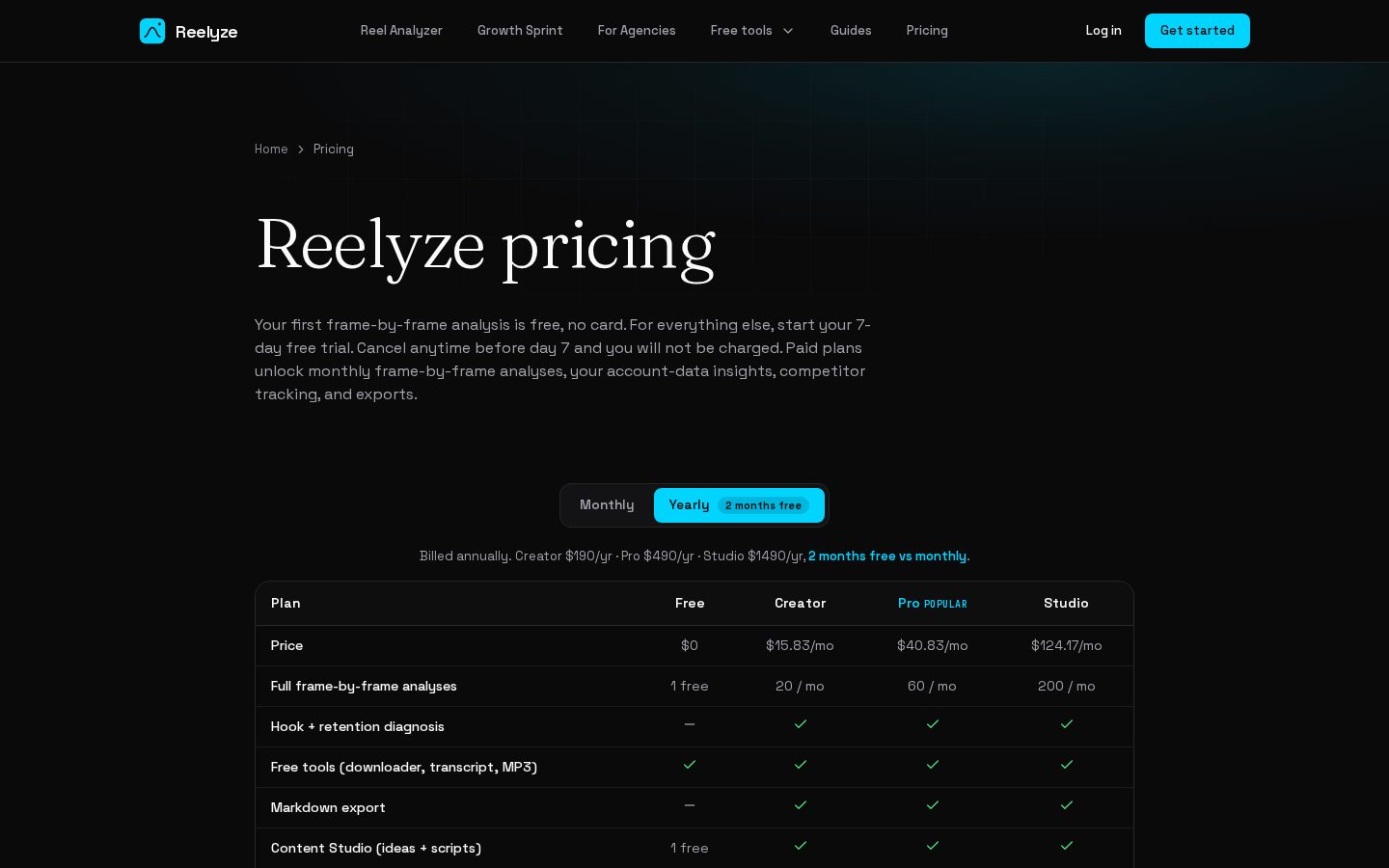The image size is (1389, 868).
Task: Click the Studio column header
Action: tap(1066, 604)
